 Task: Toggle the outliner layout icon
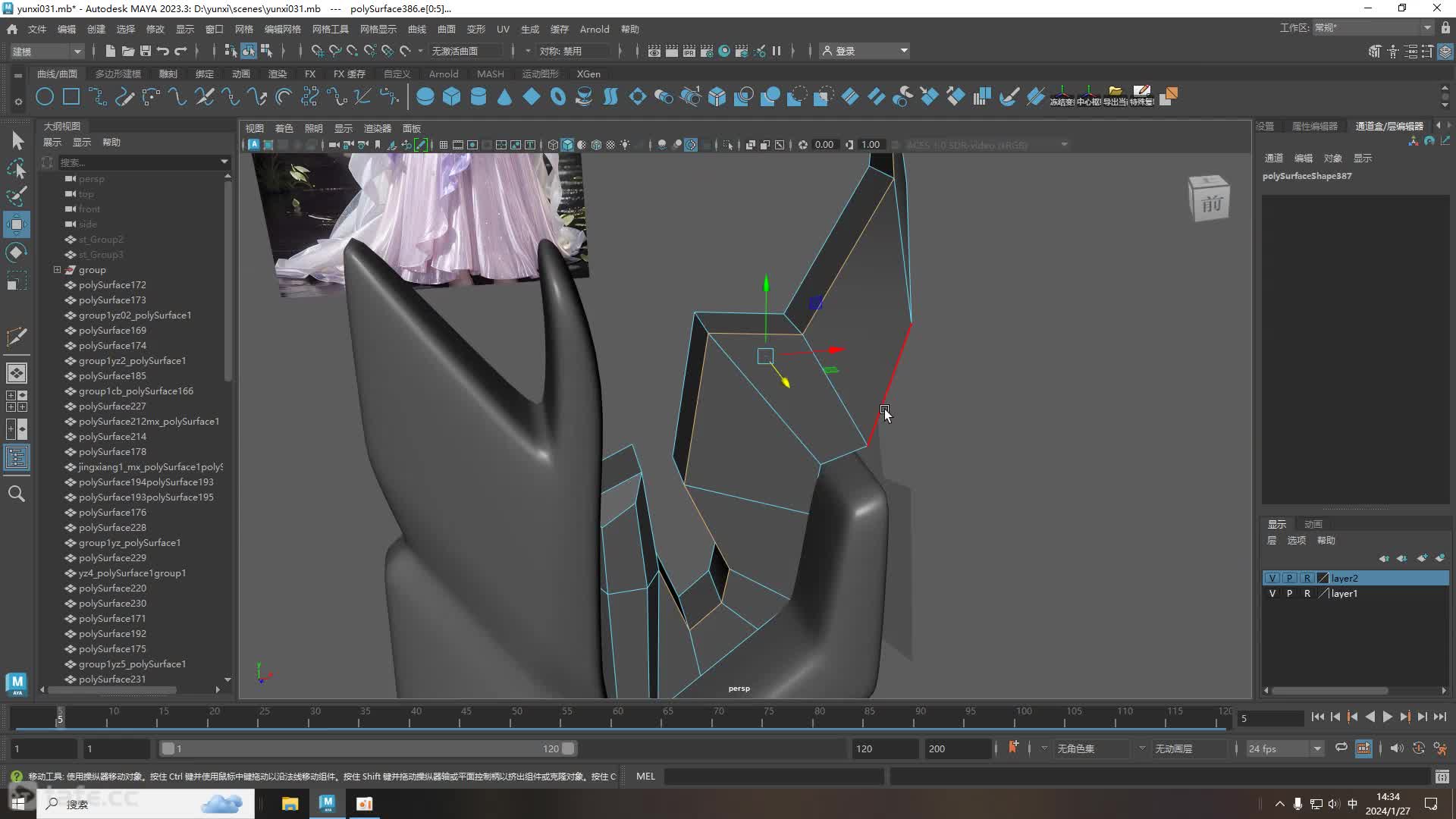click(x=17, y=457)
